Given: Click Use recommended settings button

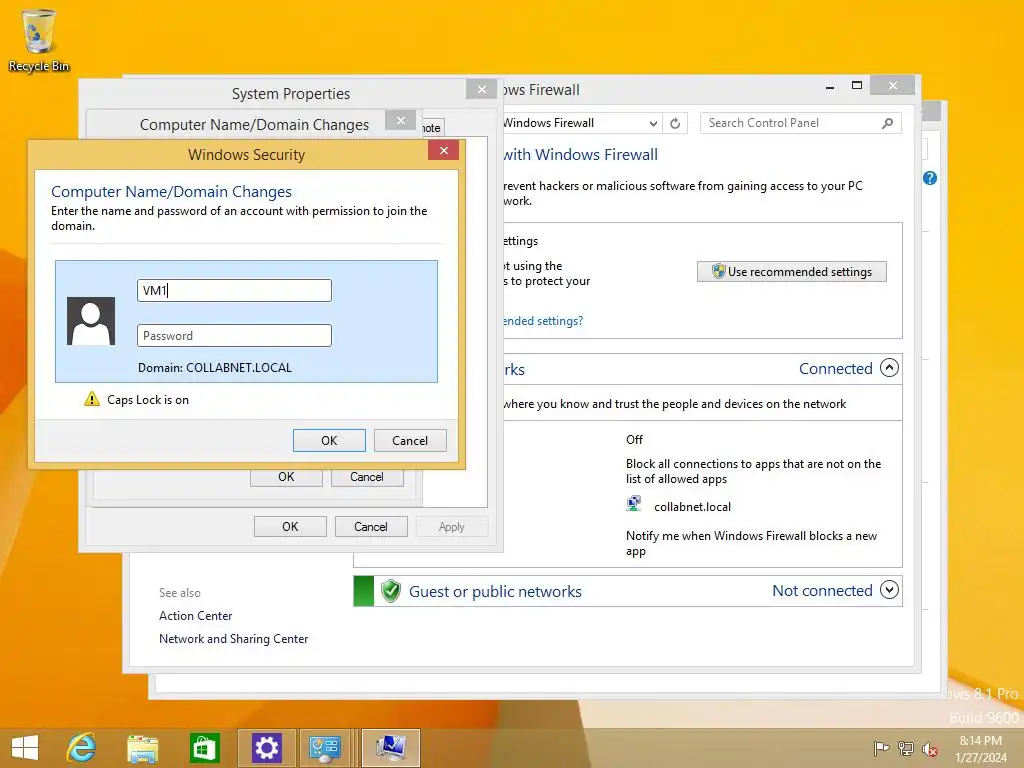Looking at the screenshot, I should [792, 272].
